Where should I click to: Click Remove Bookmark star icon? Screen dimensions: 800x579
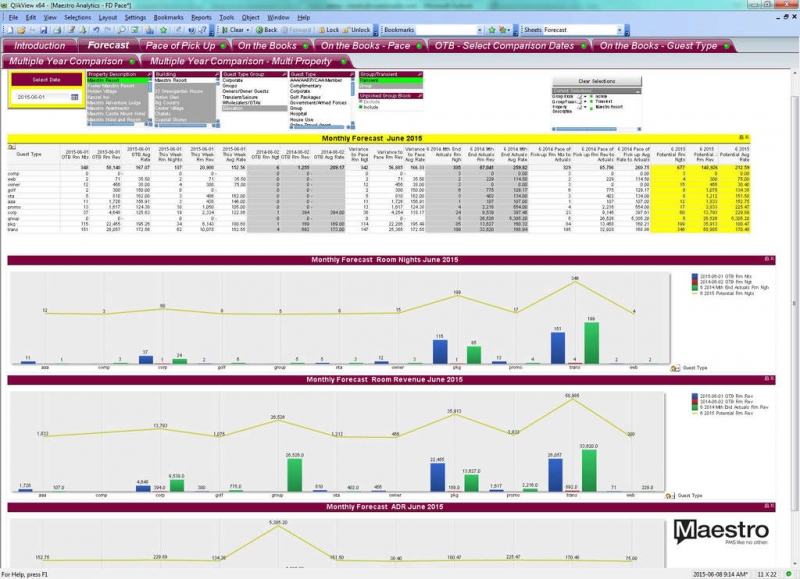(x=504, y=30)
